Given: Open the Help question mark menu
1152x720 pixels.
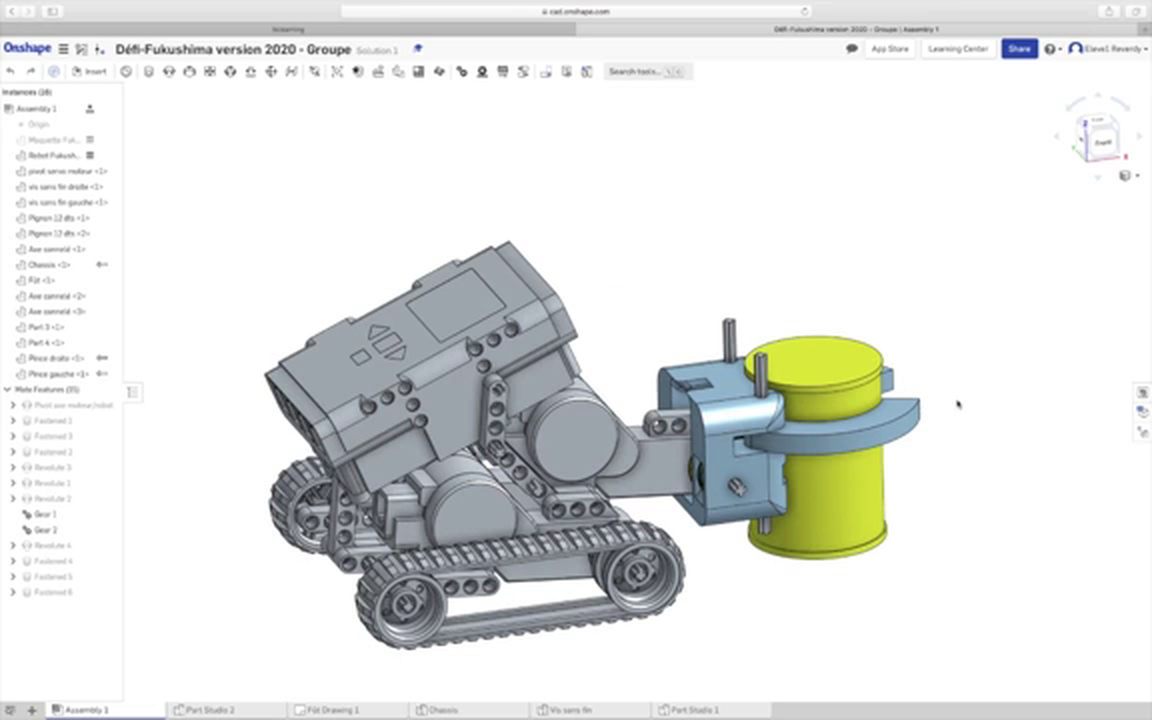Looking at the screenshot, I should (x=1050, y=49).
